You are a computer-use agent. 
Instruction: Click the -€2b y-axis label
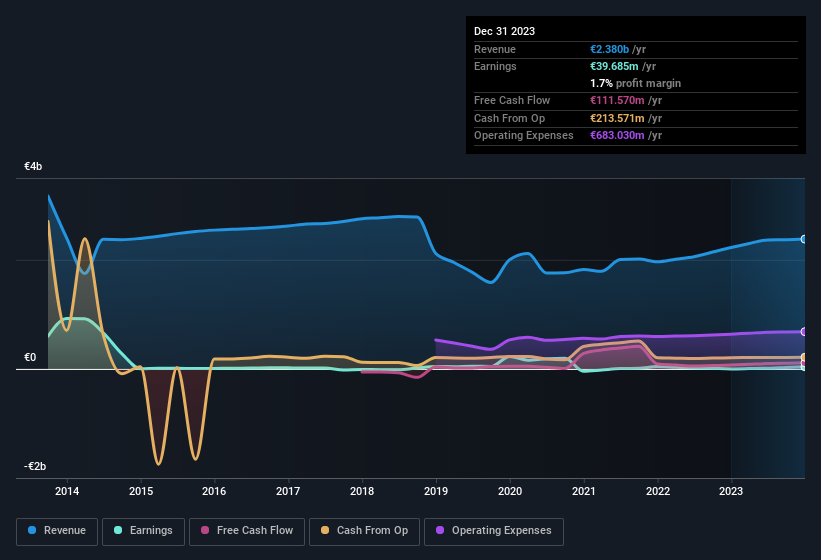click(35, 466)
